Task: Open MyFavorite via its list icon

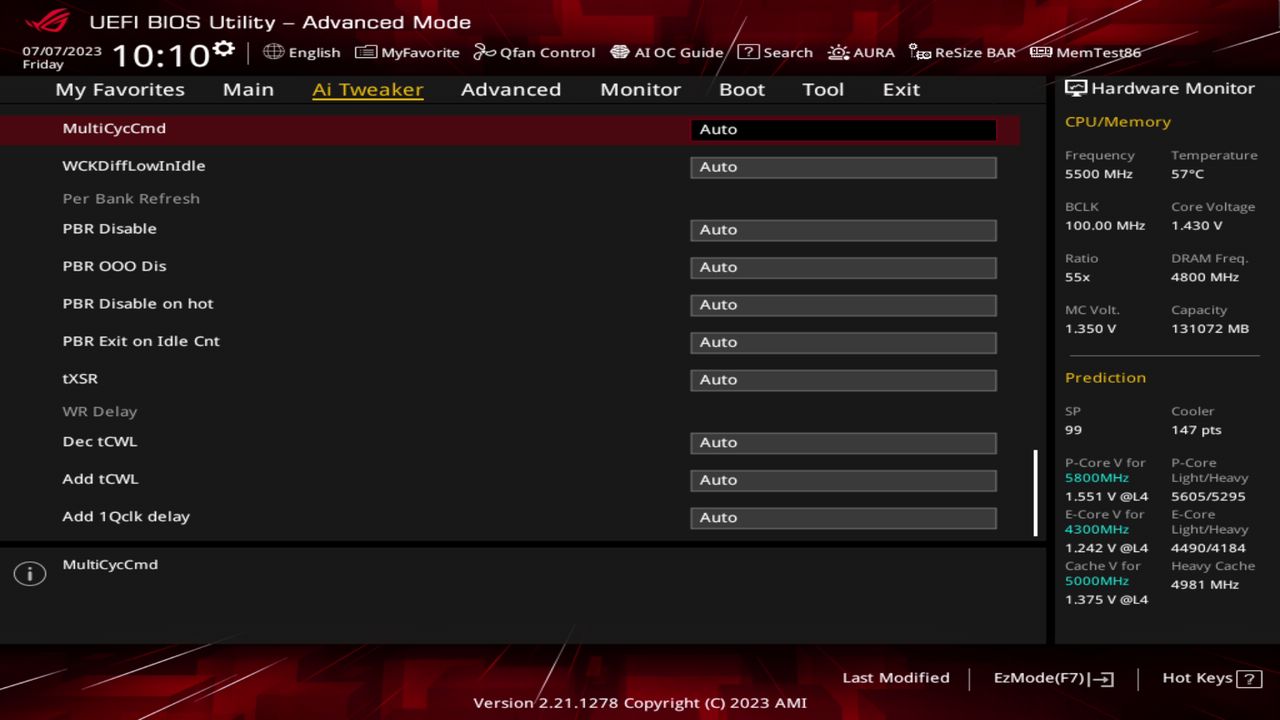Action: [x=366, y=52]
